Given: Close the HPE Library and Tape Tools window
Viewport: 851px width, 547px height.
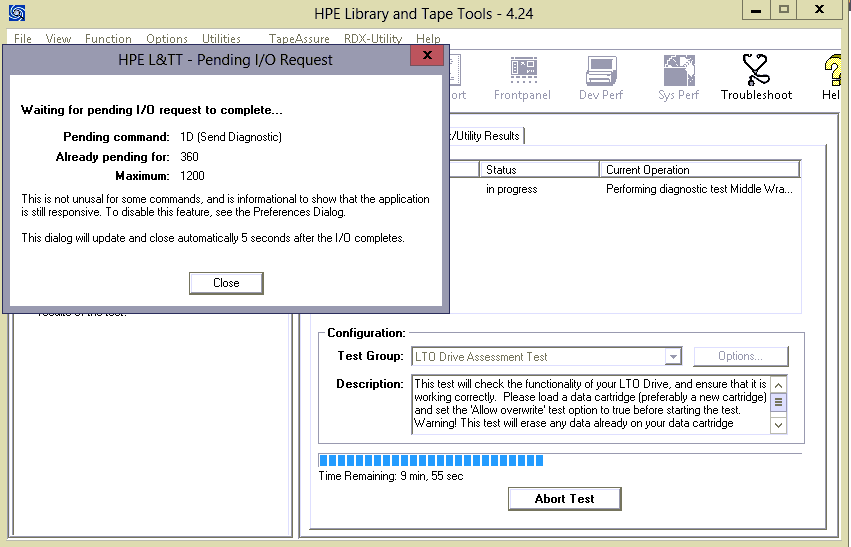Looking at the screenshot, I should (x=820, y=10).
